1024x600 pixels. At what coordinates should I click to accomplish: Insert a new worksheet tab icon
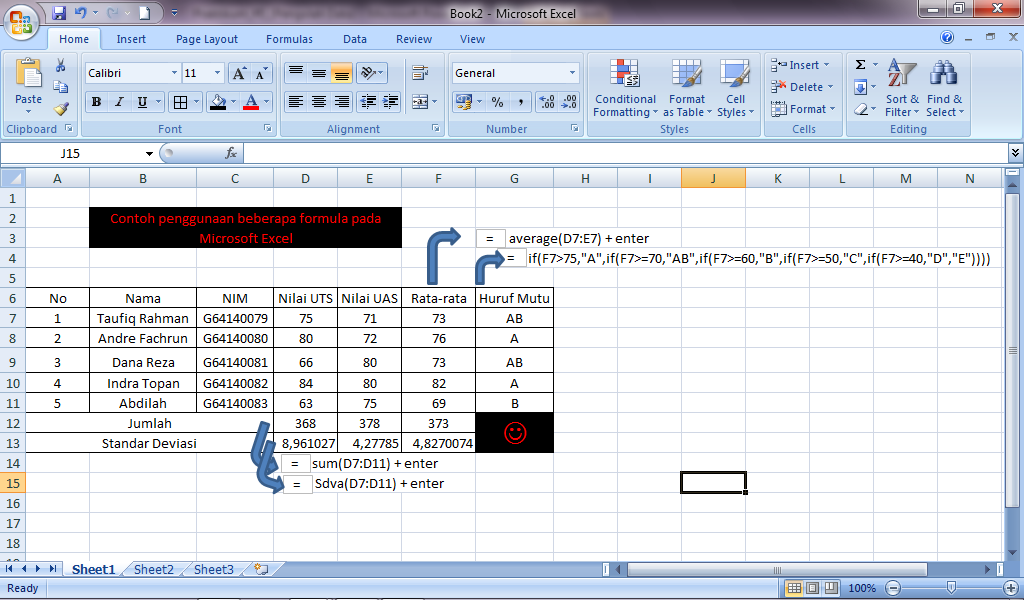coord(261,569)
